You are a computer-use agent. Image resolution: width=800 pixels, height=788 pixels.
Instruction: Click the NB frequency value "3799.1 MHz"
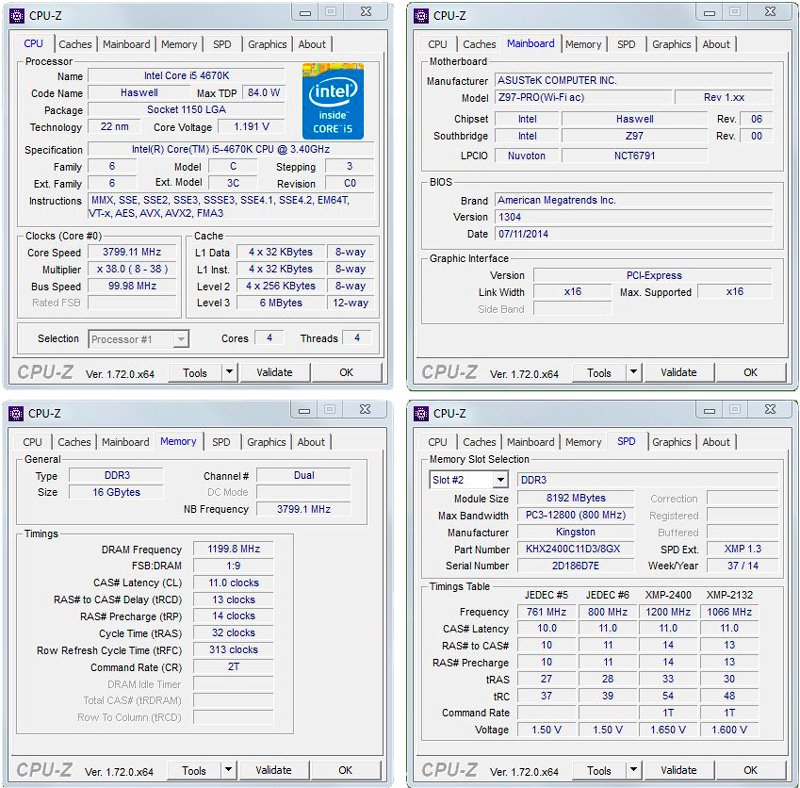304,509
